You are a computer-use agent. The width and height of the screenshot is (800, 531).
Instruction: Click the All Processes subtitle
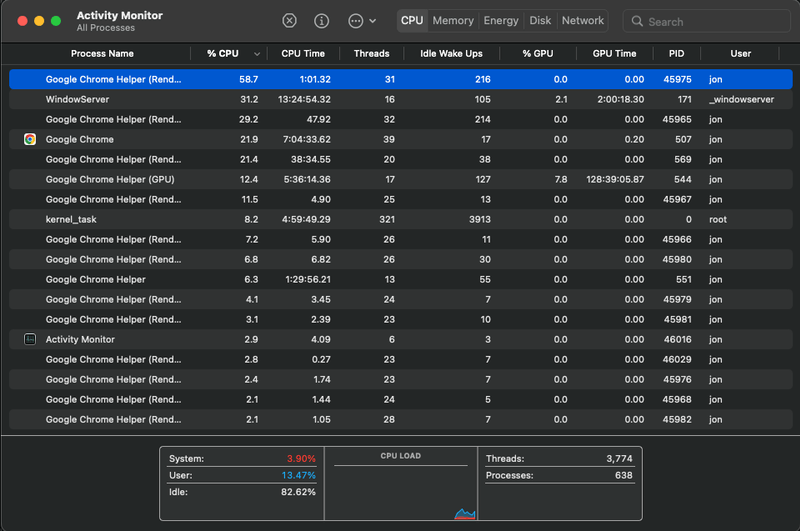click(x=106, y=28)
